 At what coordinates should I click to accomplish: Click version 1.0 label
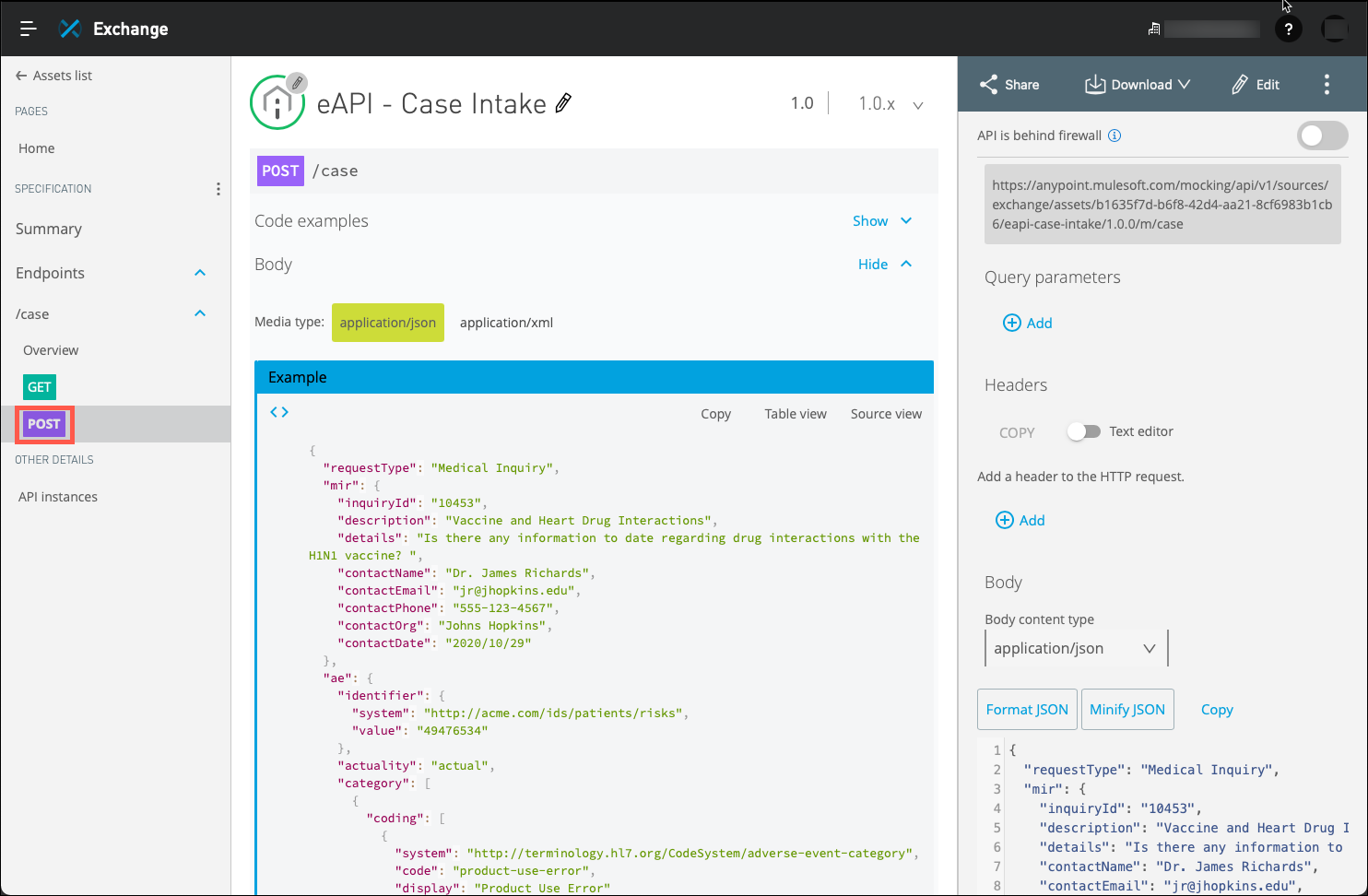pyautogui.click(x=802, y=103)
